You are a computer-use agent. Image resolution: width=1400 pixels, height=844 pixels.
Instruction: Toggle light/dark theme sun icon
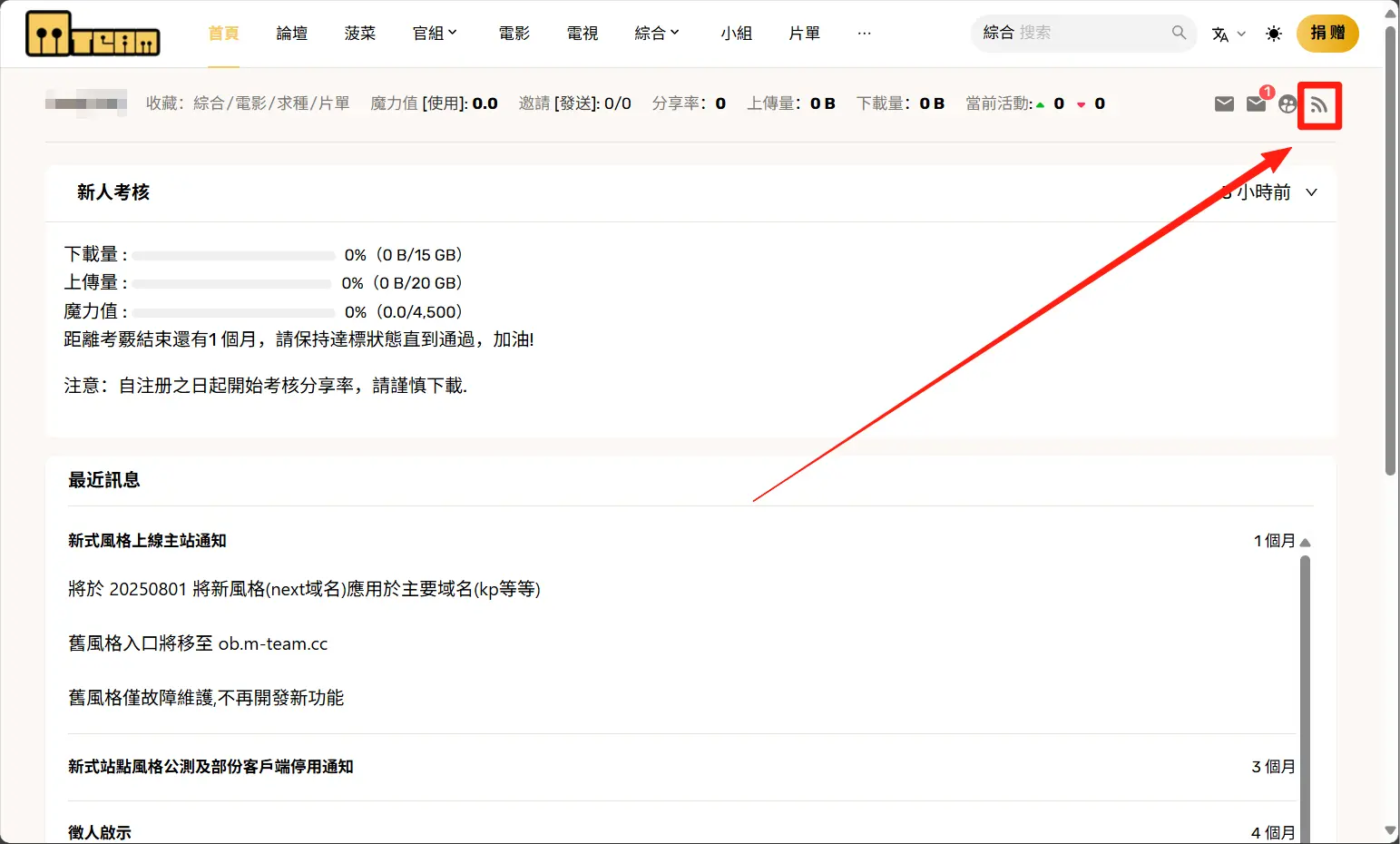[x=1274, y=34]
